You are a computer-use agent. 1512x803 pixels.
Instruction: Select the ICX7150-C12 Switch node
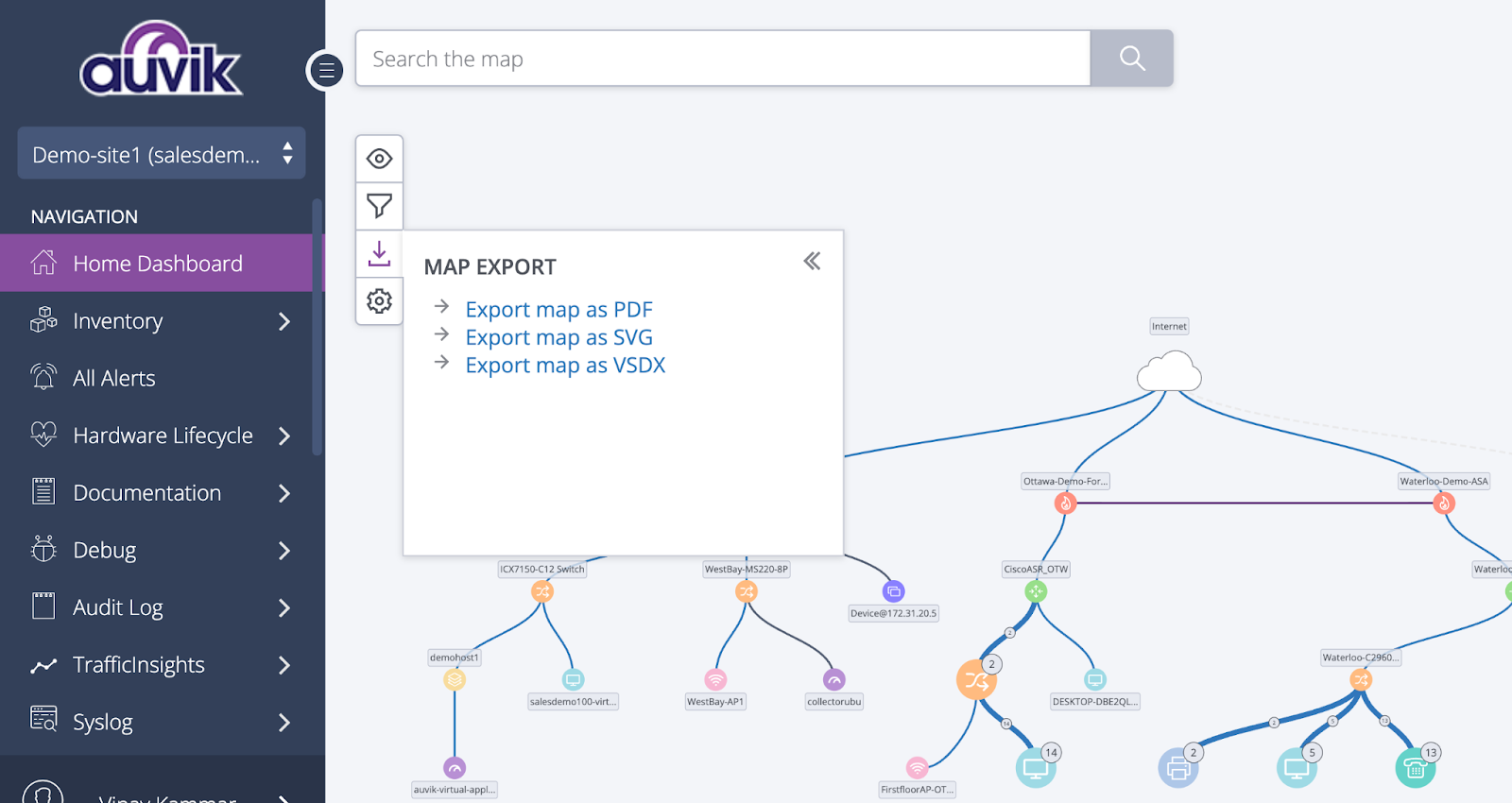542,591
